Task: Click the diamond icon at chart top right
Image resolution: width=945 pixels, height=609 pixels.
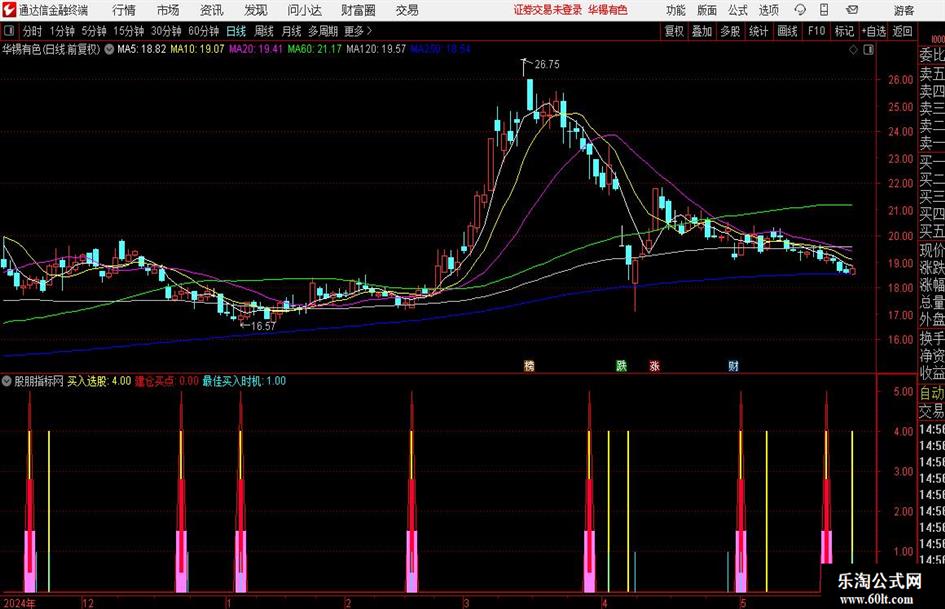Action: (853, 50)
